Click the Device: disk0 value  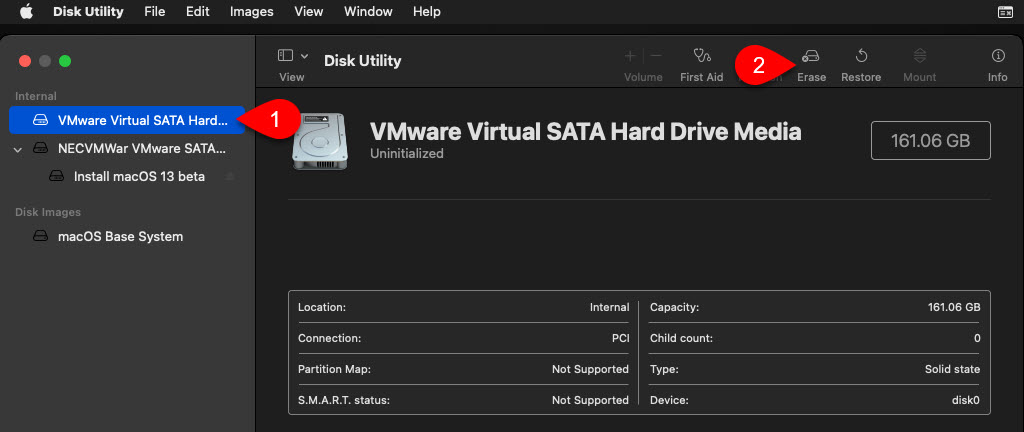pos(965,400)
